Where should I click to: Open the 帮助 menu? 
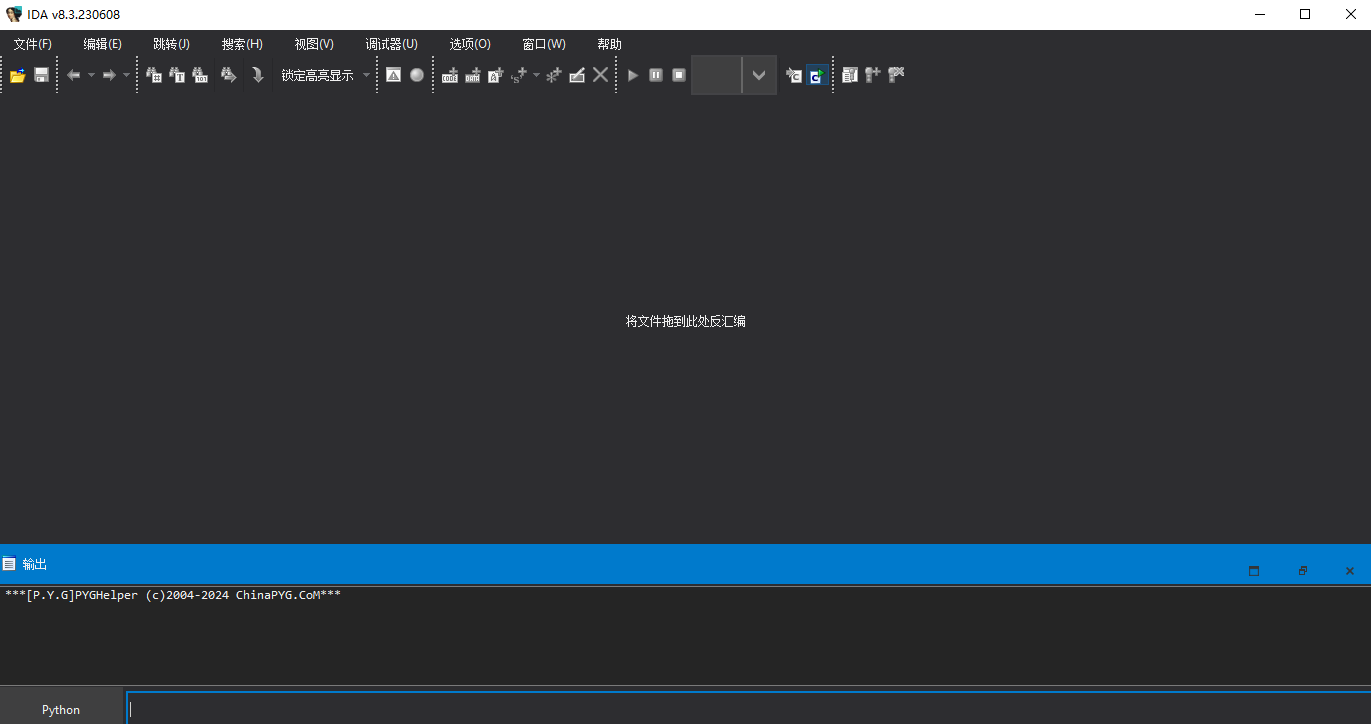pyautogui.click(x=609, y=44)
